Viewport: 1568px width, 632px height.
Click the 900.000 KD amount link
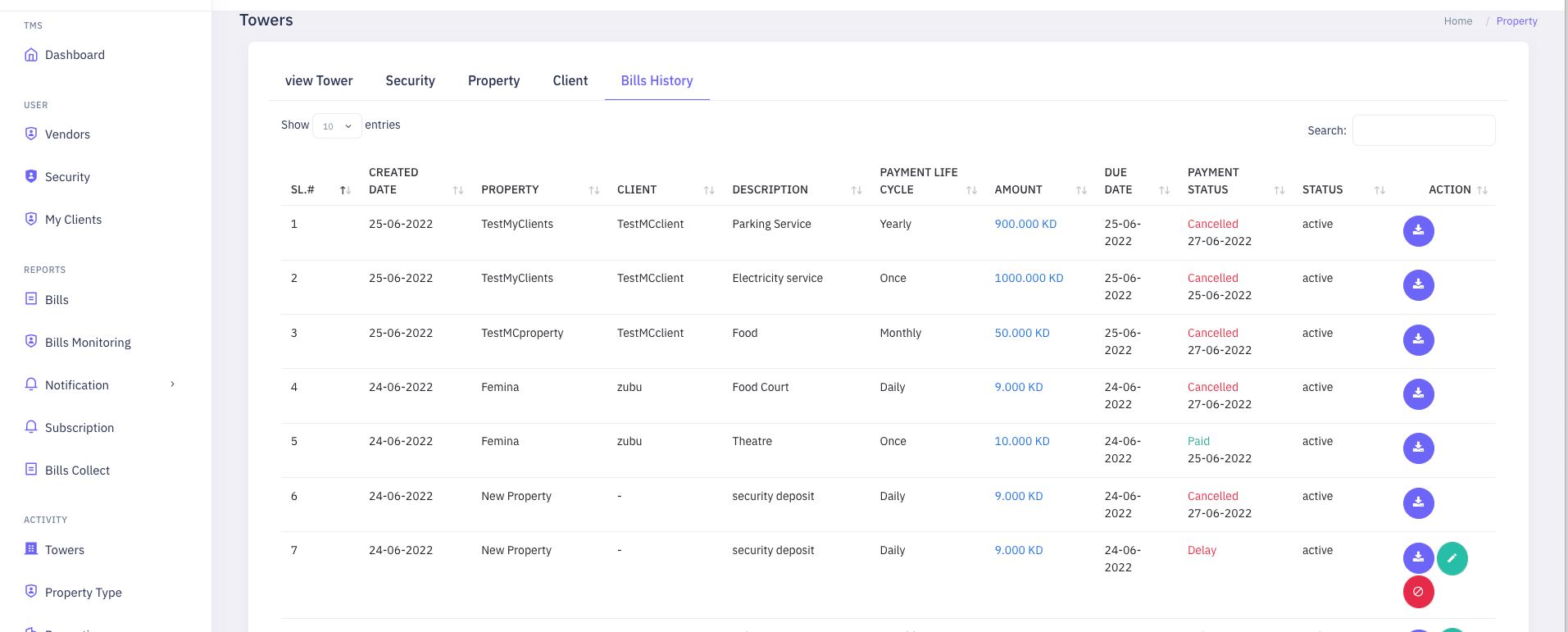pos(1025,224)
